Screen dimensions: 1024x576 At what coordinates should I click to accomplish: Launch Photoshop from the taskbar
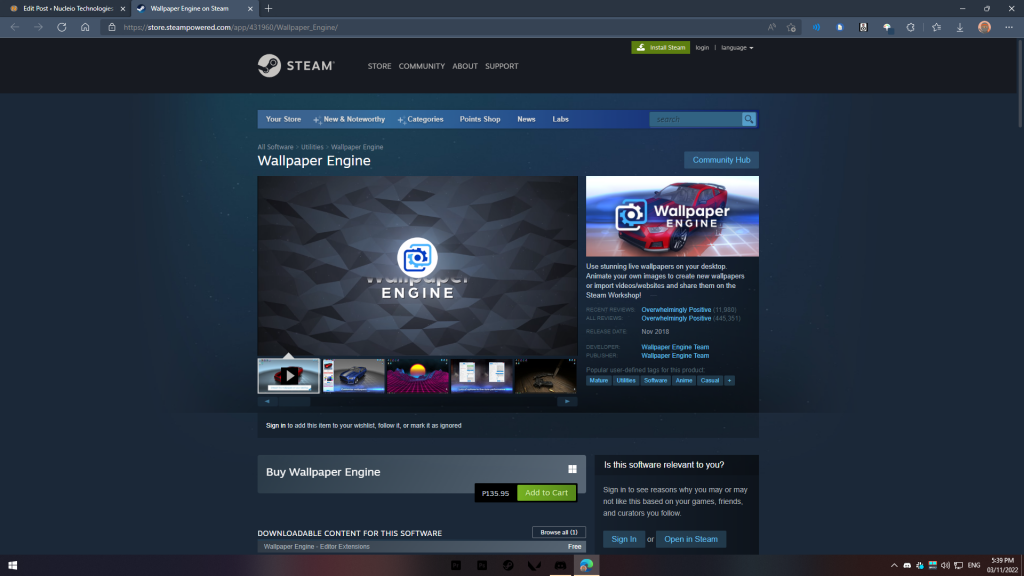(x=482, y=566)
